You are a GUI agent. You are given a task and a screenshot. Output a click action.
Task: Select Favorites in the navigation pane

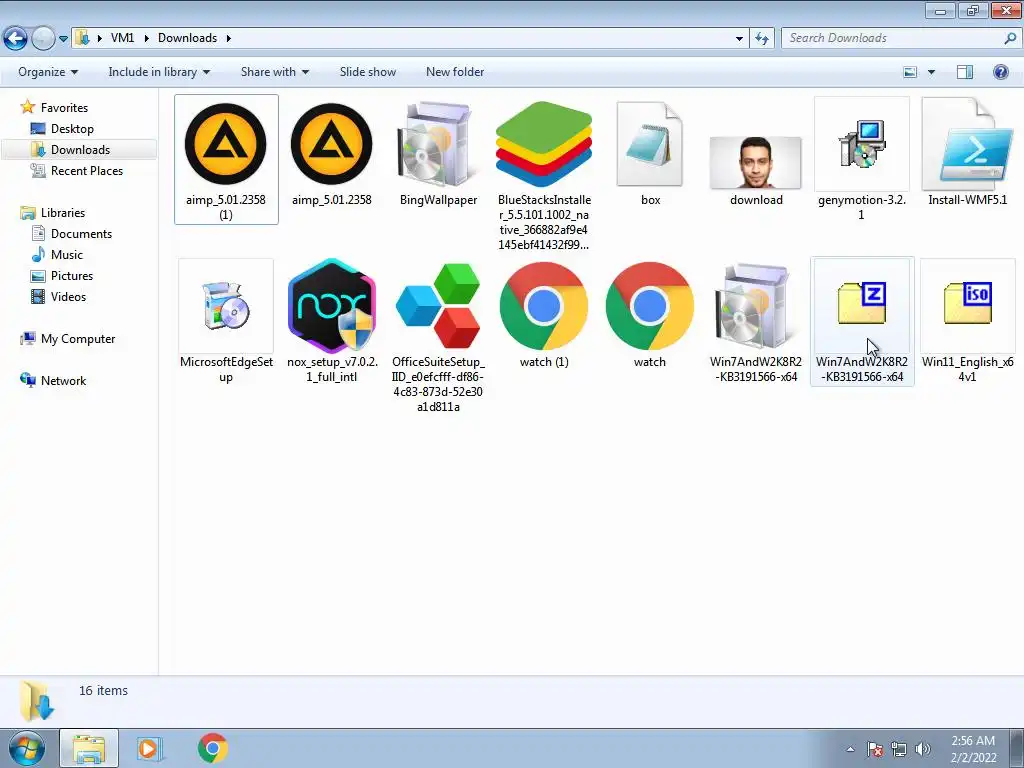[64, 108]
